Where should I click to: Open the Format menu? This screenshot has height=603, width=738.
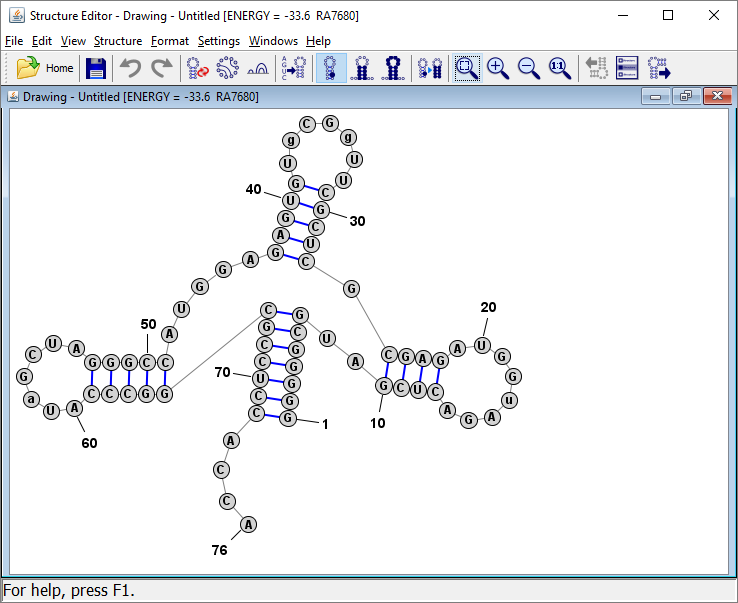pos(169,41)
